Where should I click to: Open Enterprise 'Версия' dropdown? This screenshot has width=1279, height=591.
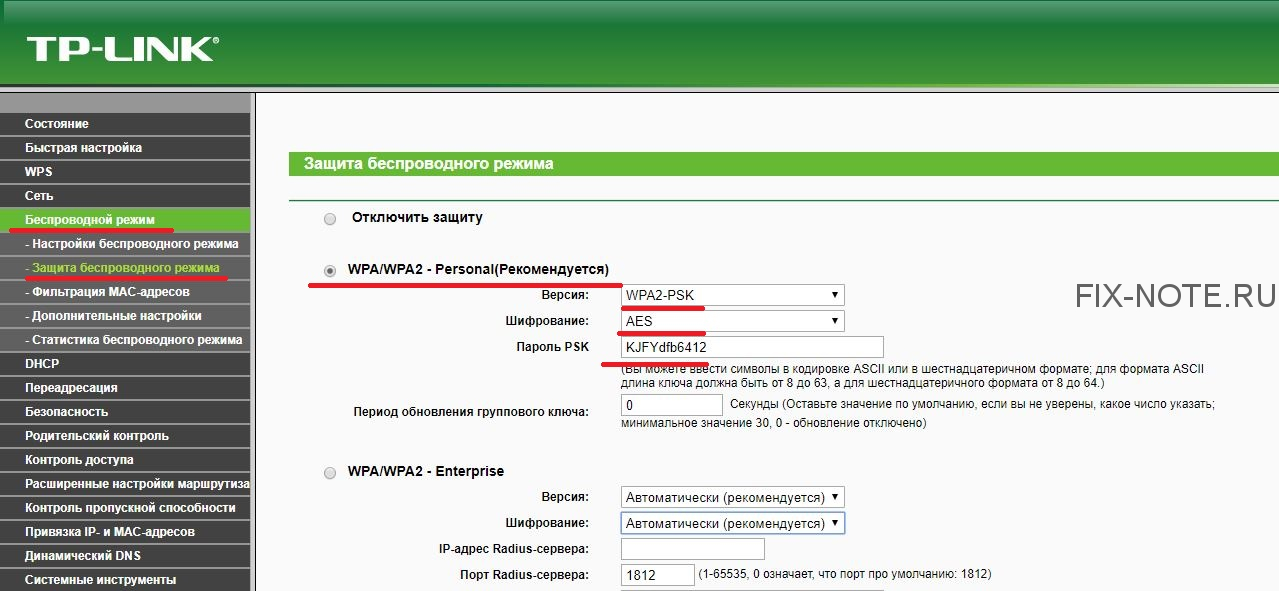pyautogui.click(x=732, y=497)
